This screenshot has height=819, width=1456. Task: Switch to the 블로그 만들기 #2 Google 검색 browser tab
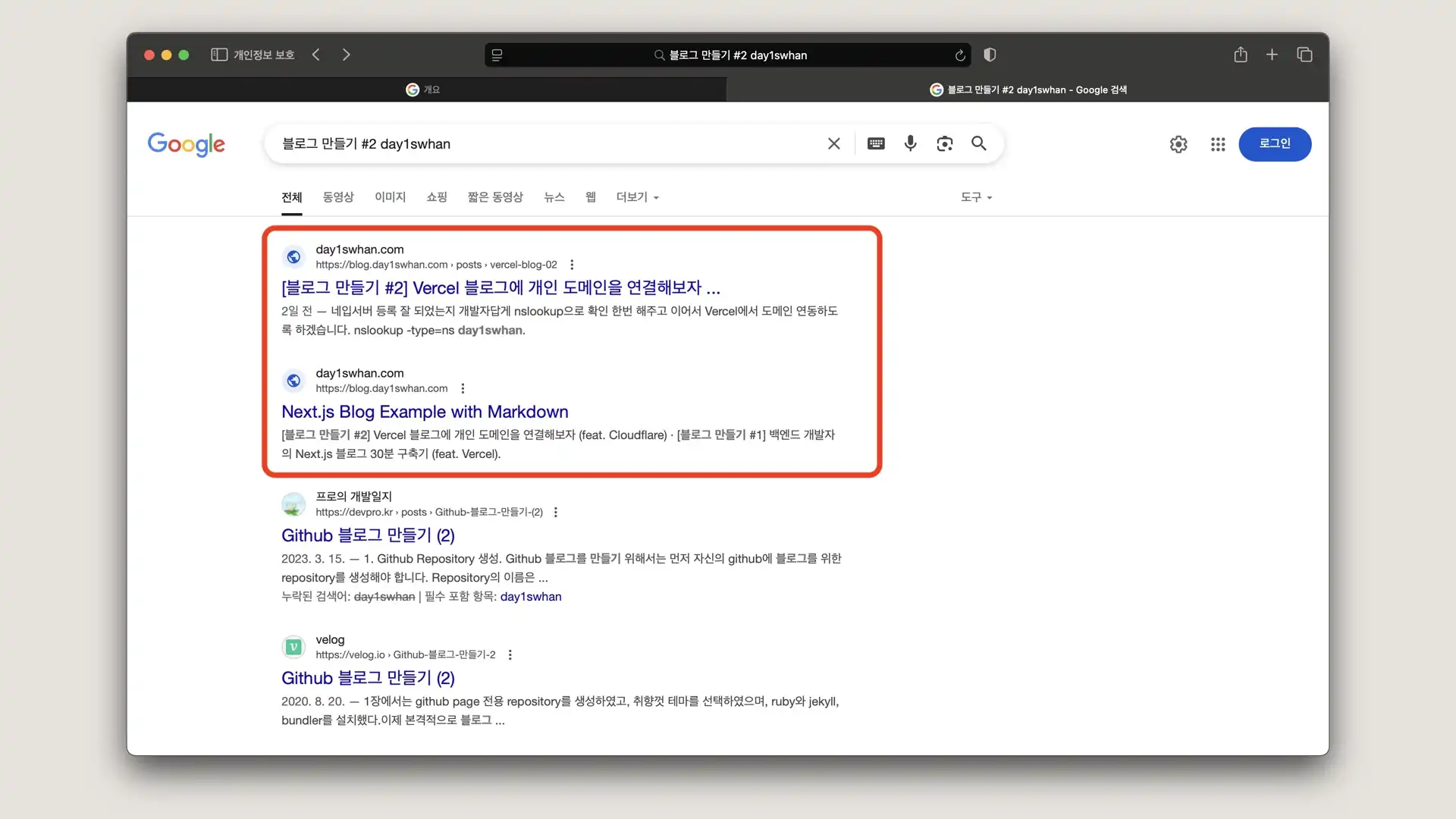pos(1028,89)
